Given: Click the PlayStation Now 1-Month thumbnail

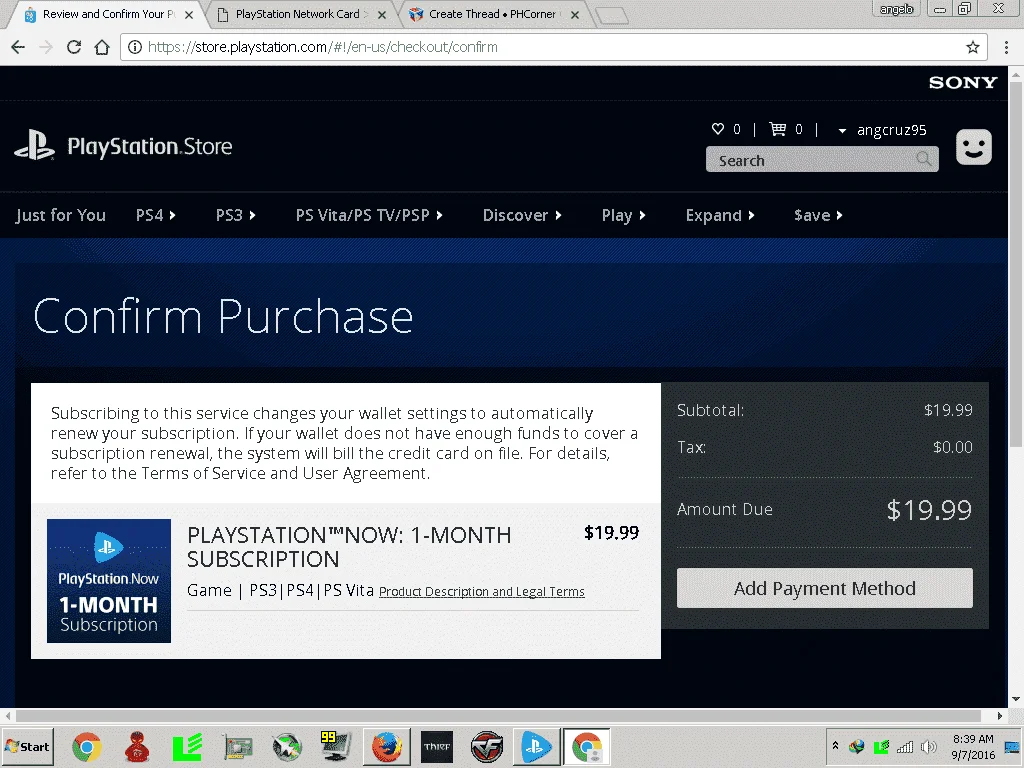Looking at the screenshot, I should [109, 581].
